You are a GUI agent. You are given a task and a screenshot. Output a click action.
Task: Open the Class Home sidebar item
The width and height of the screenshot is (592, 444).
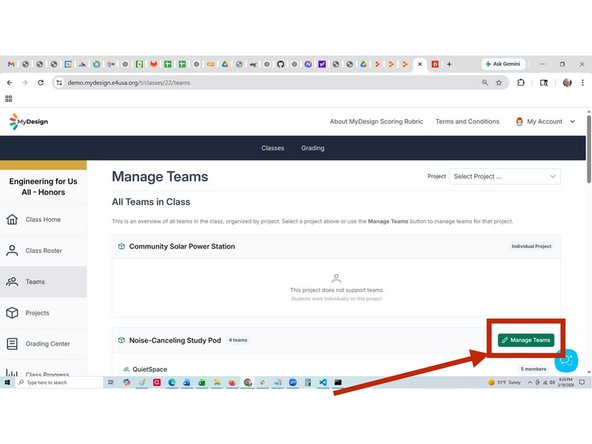coord(43,219)
